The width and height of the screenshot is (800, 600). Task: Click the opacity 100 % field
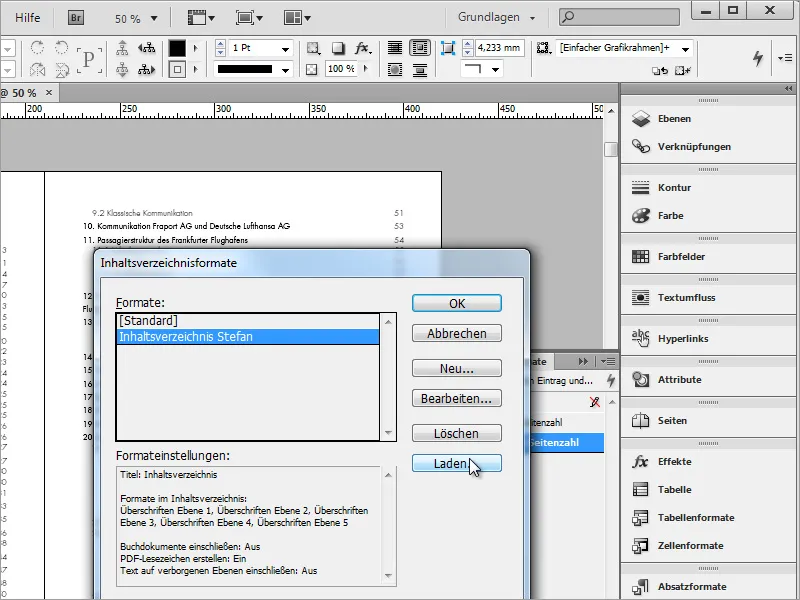[x=341, y=69]
